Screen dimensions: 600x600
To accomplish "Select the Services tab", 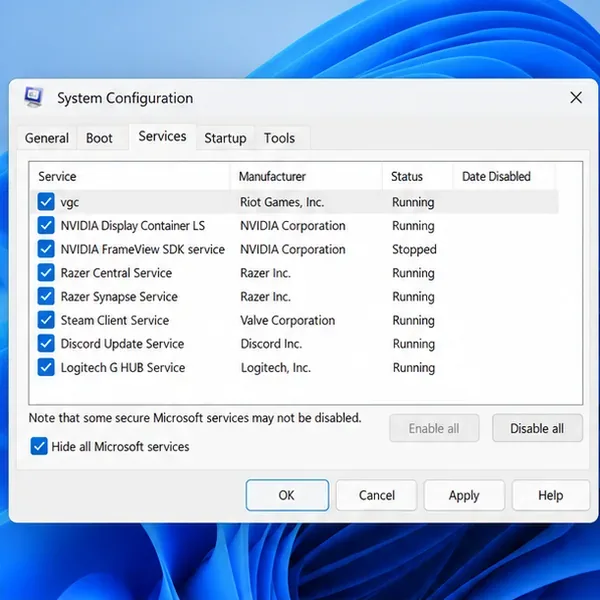I will [x=162, y=136].
